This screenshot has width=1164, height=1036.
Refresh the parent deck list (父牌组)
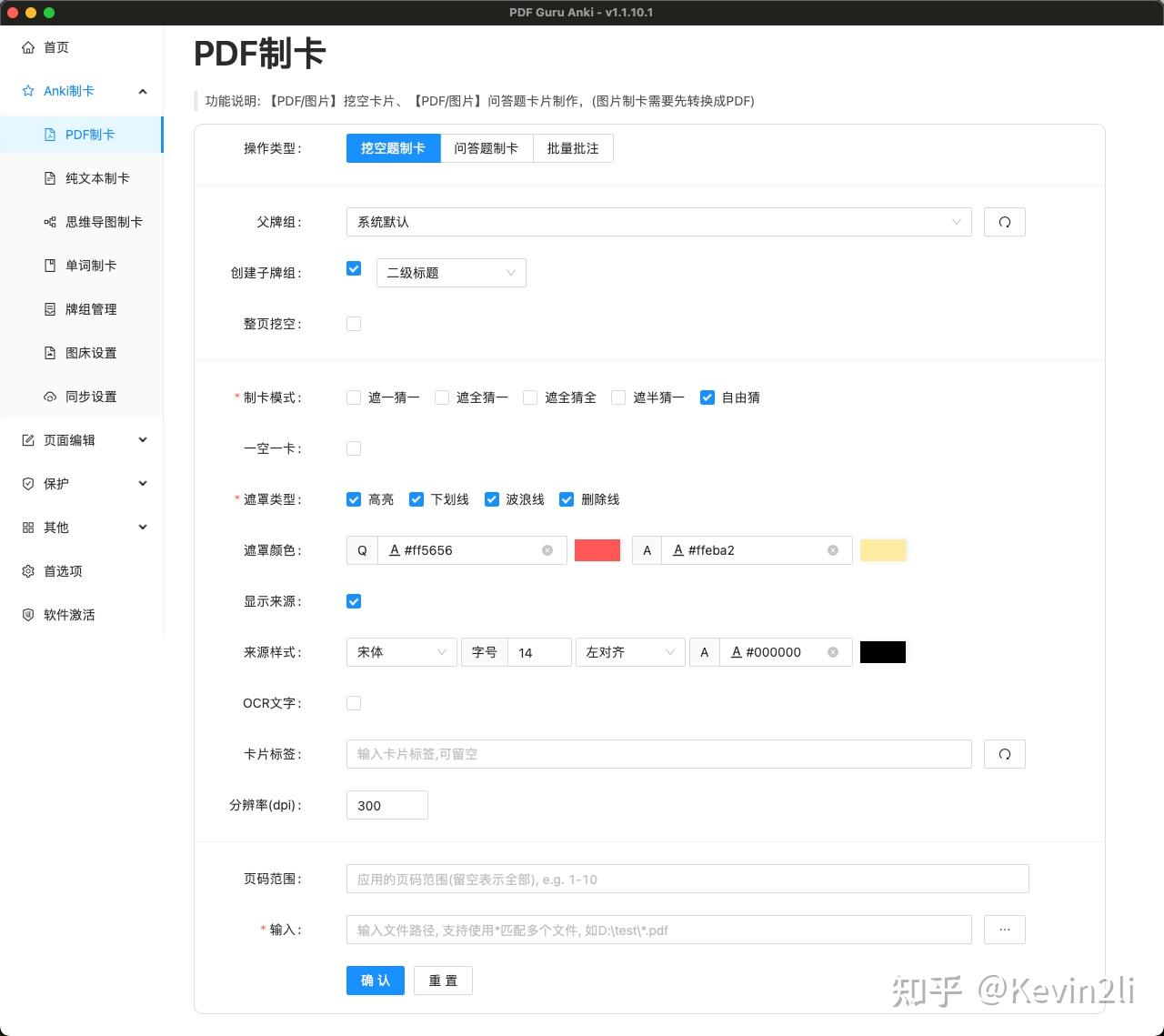[1005, 222]
